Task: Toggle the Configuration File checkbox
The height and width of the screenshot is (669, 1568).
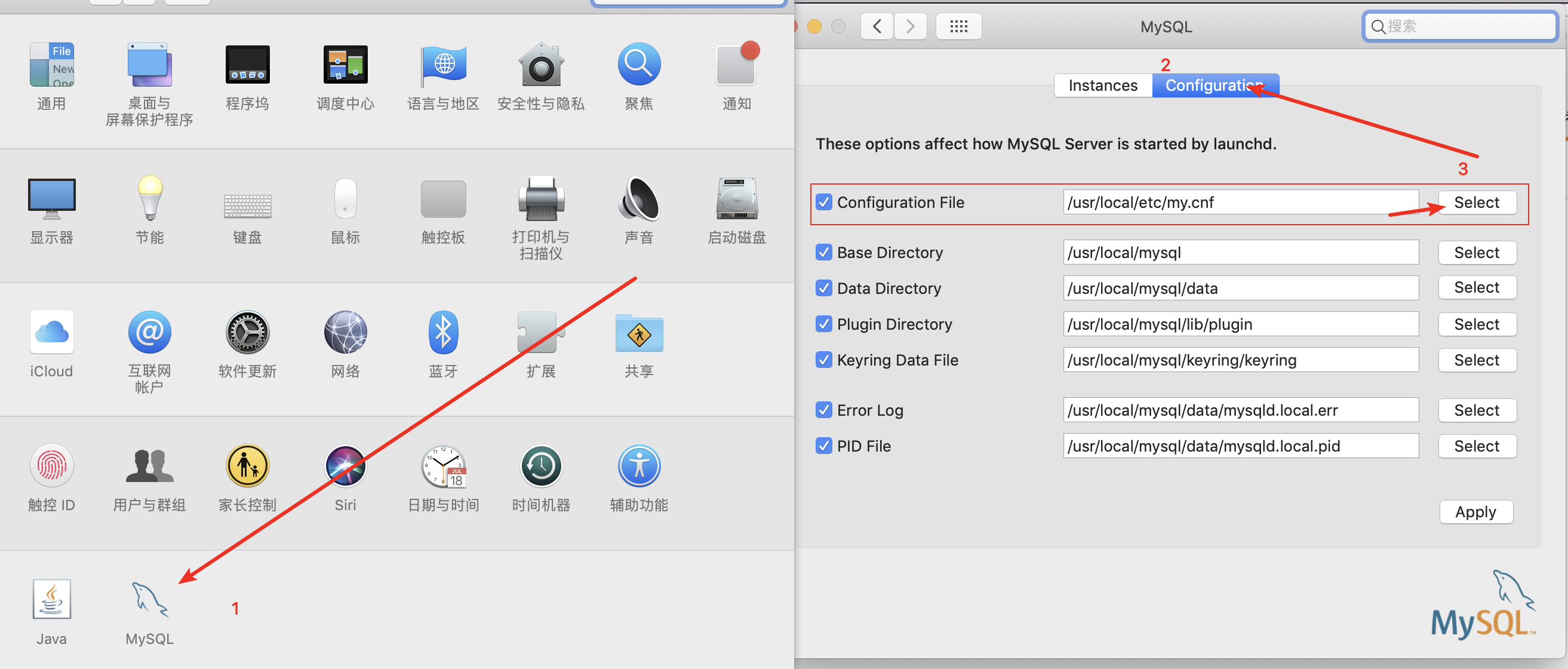Action: tap(824, 202)
